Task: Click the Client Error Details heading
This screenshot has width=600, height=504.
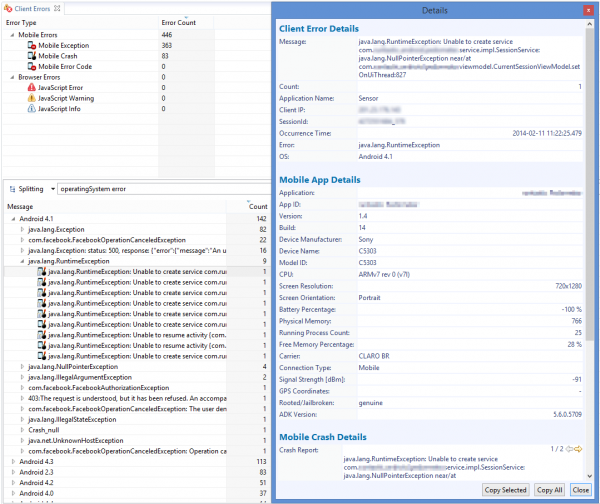Action: 319,29
